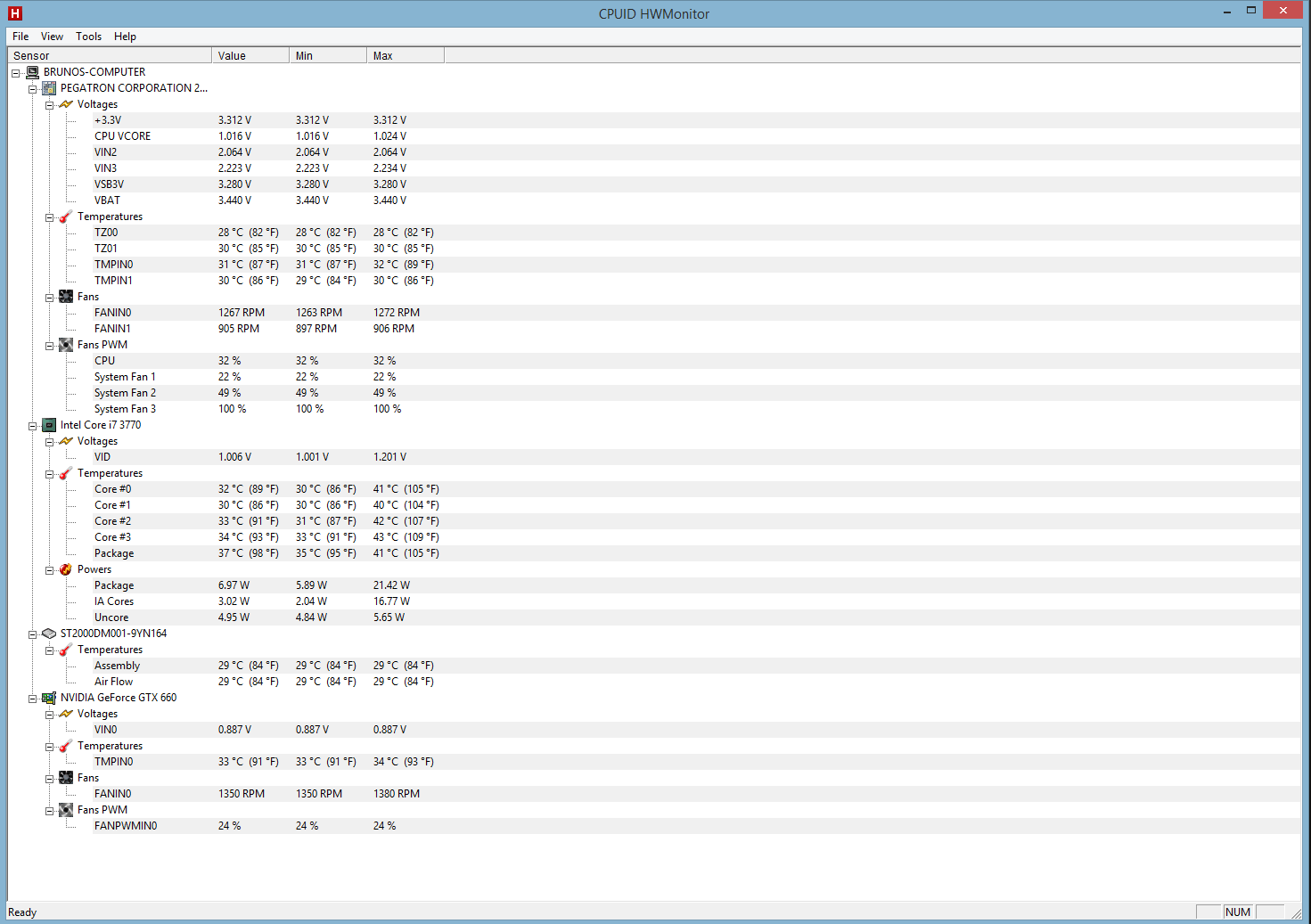Click the Max column header

pyautogui.click(x=406, y=55)
